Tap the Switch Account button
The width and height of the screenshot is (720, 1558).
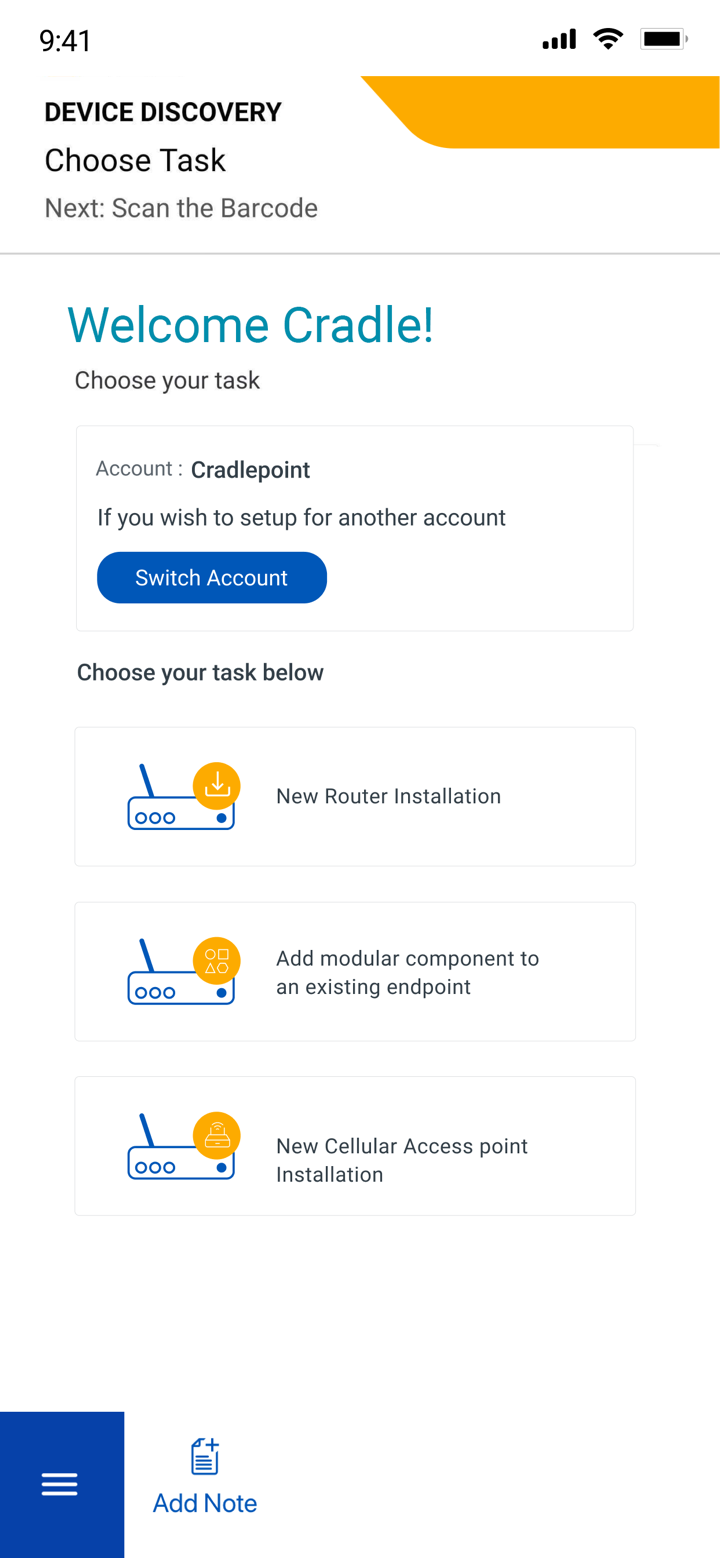click(x=211, y=577)
